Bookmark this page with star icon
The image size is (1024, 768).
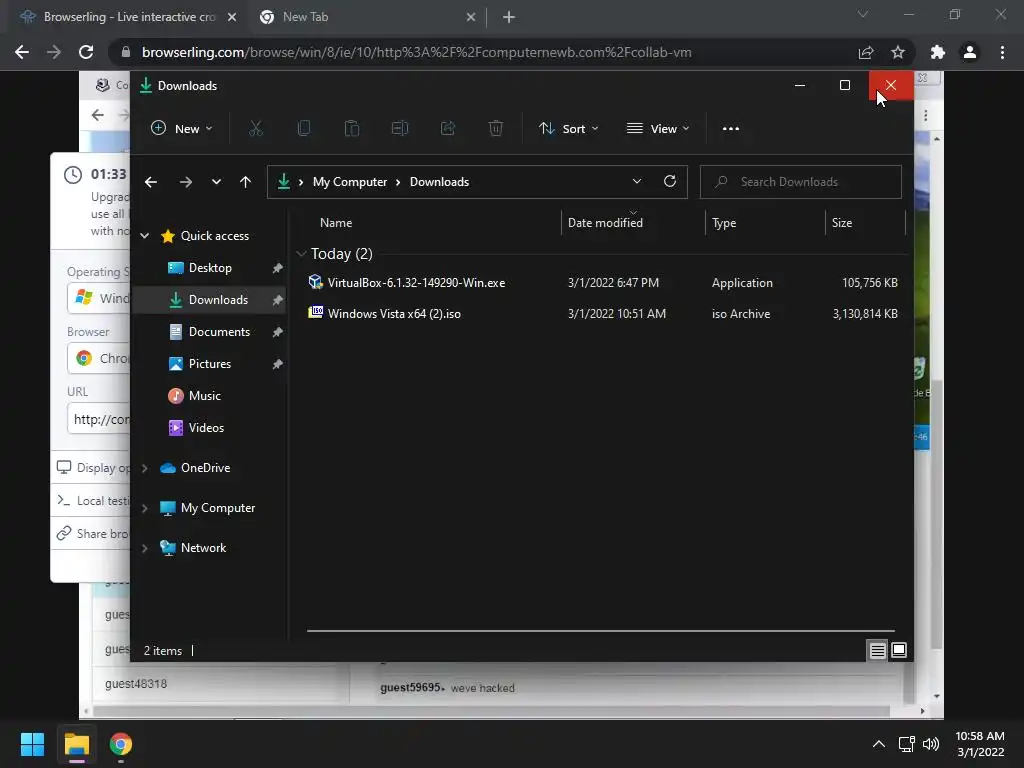pos(898,52)
